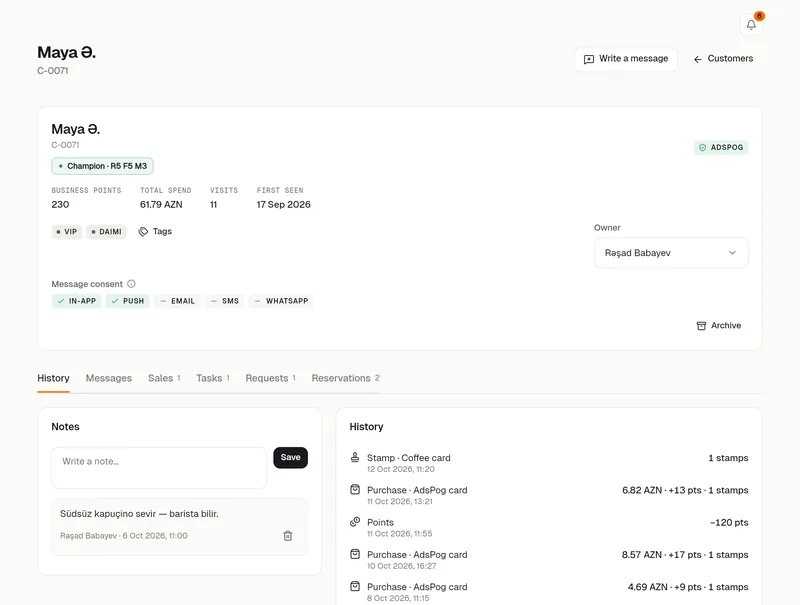
Task: Click purchase icon for 11 Oct 13:21 entry
Action: pyautogui.click(x=355, y=490)
